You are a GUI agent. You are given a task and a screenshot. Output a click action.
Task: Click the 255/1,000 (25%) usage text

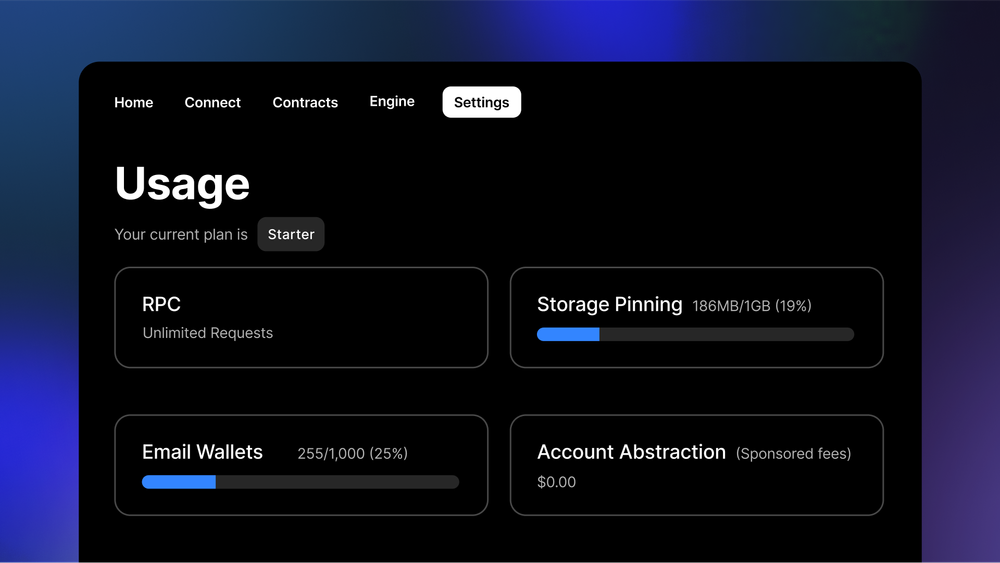pos(352,454)
